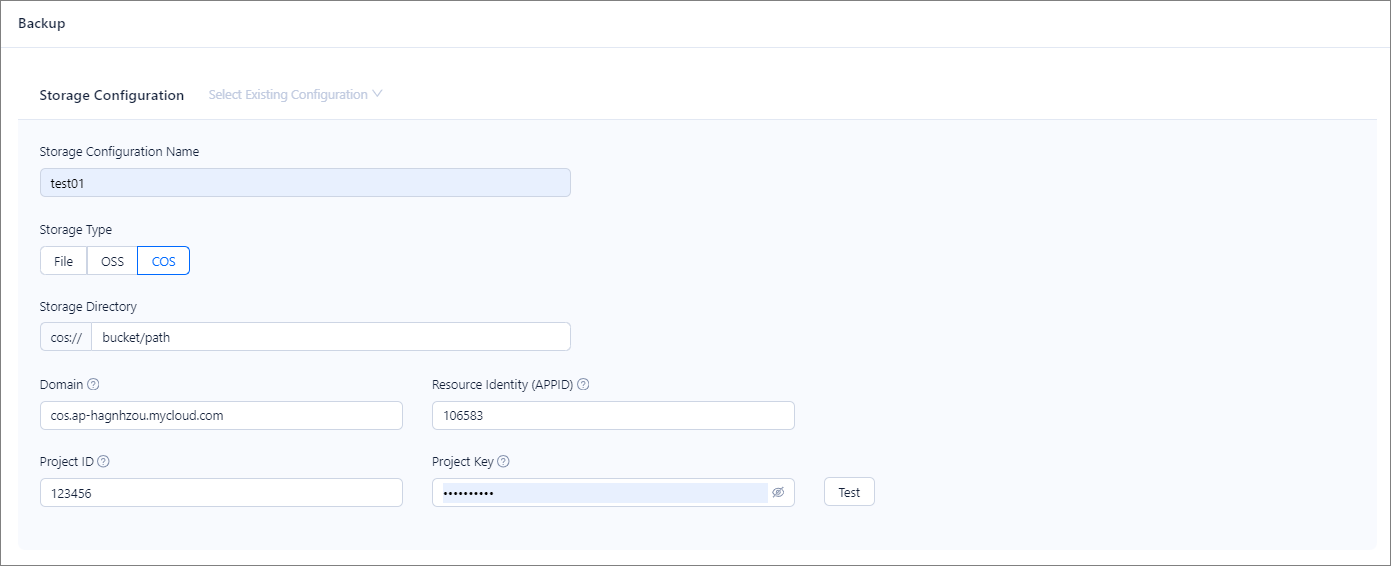This screenshot has width=1391, height=566.
Task: Click the Storage Type label
Action: click(76, 229)
